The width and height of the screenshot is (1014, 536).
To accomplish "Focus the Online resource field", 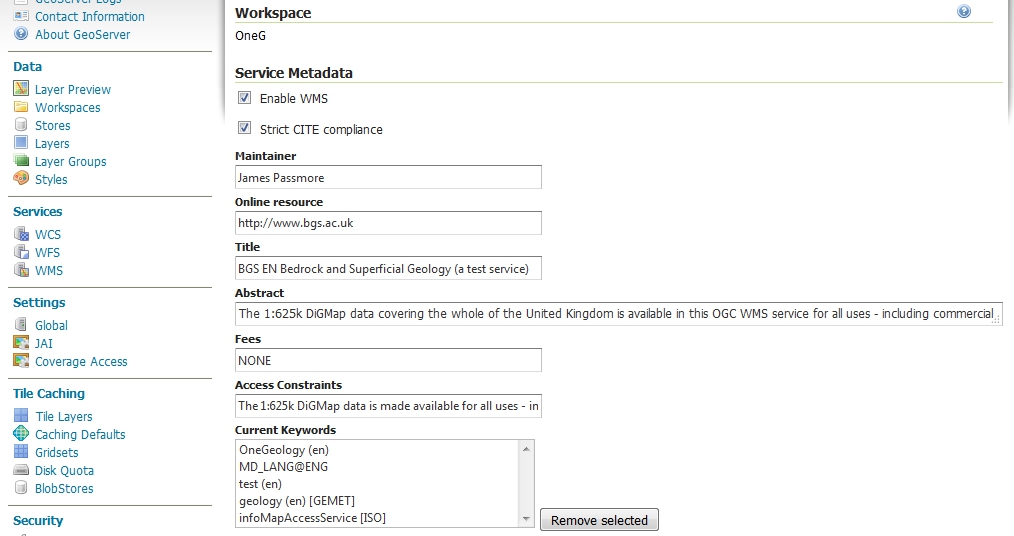I will click(x=388, y=223).
